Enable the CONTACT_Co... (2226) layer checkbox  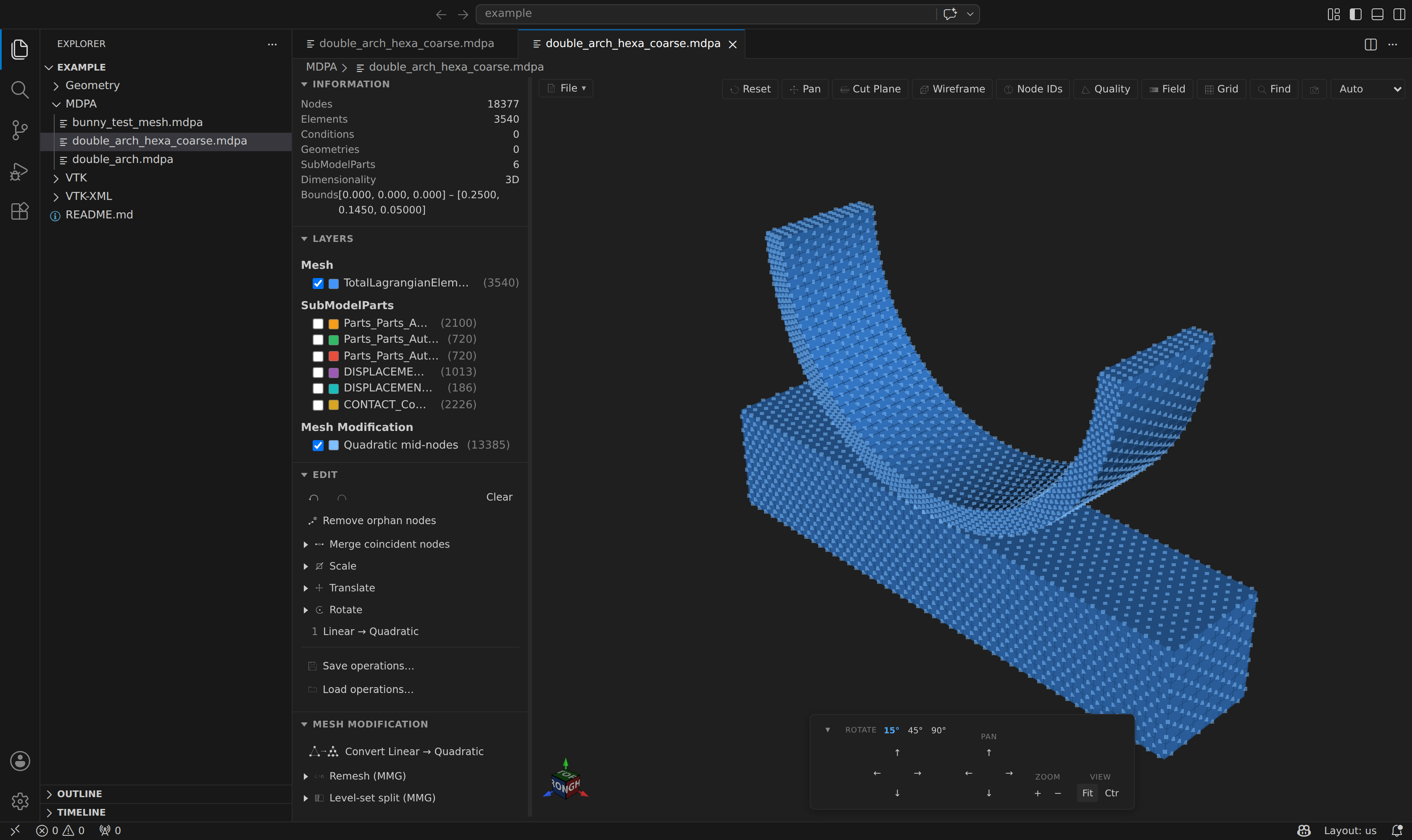coord(318,405)
